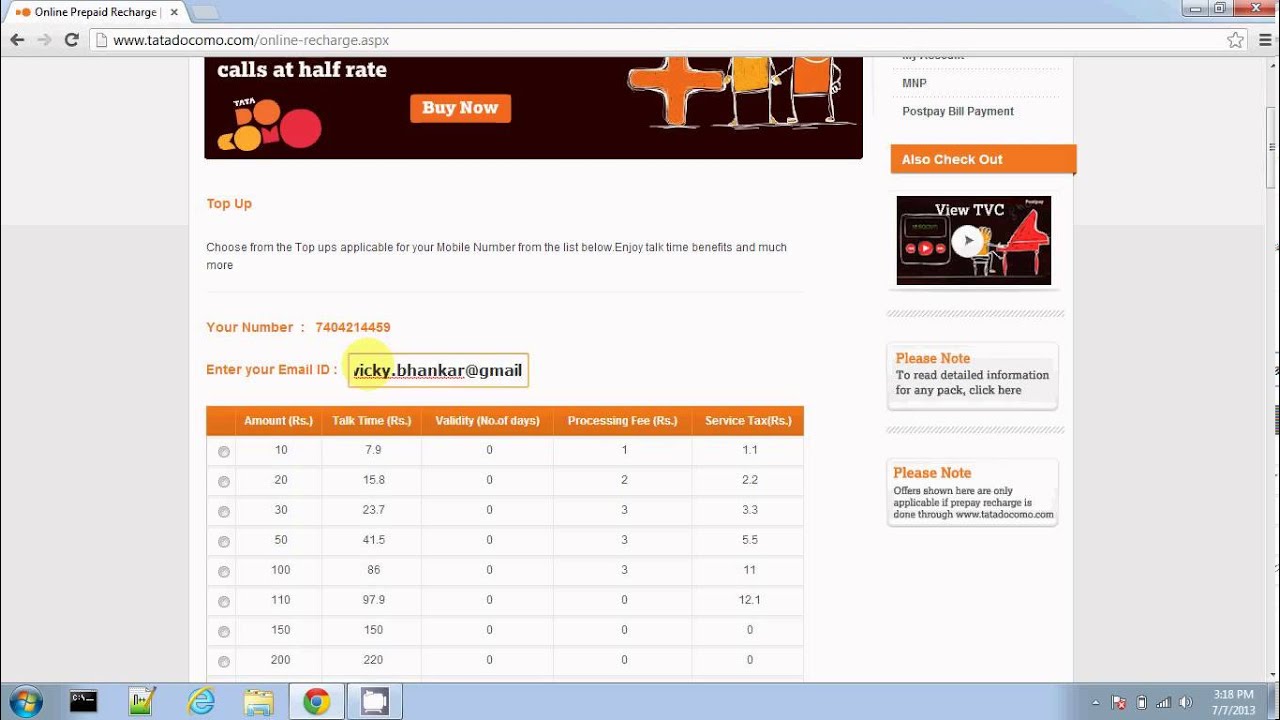Select the Rs. 20 recharge option
Viewport: 1280px width, 720px height.
tap(224, 482)
